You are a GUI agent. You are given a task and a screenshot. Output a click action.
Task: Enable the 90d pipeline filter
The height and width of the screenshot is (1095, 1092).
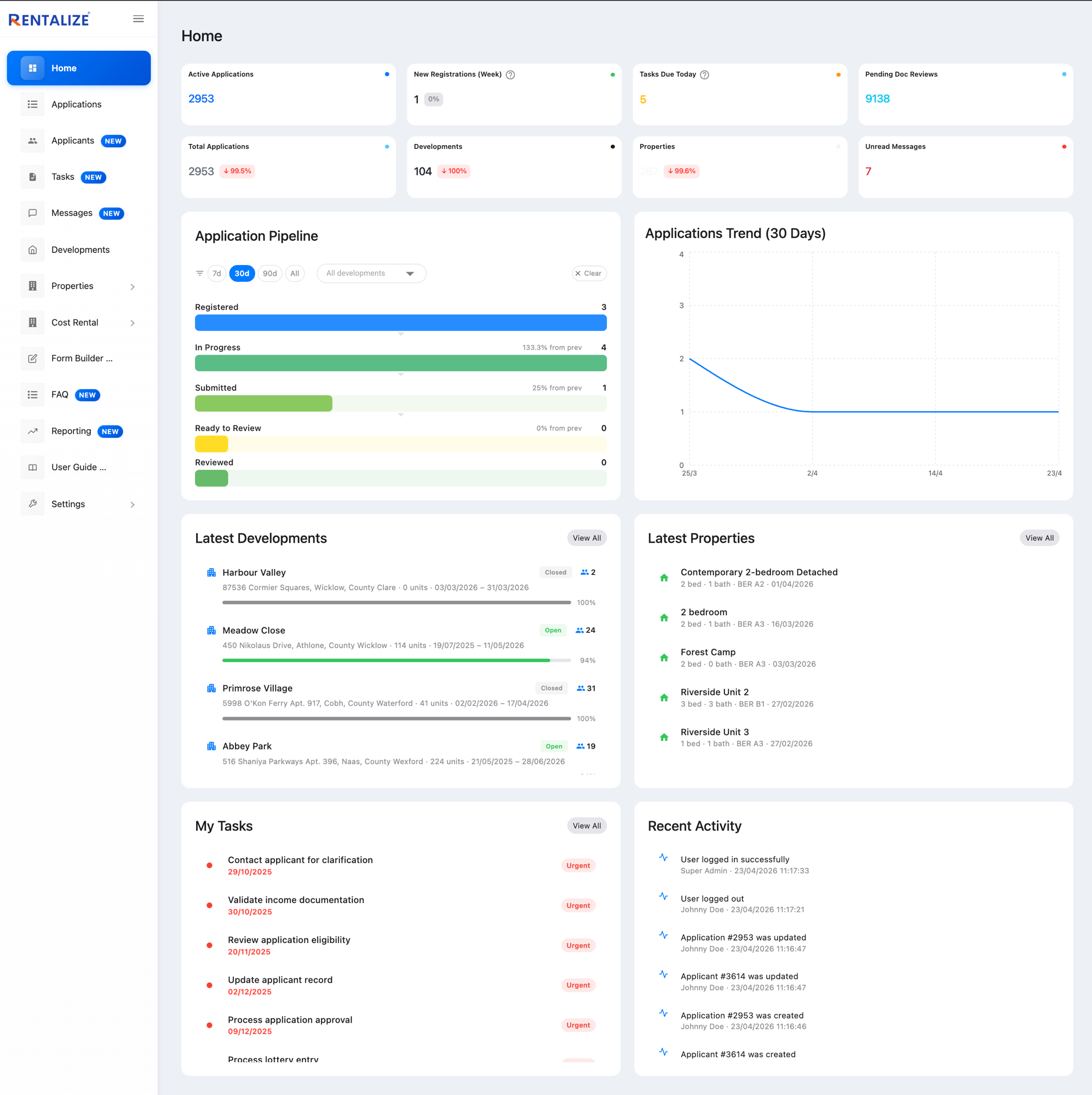pos(269,273)
